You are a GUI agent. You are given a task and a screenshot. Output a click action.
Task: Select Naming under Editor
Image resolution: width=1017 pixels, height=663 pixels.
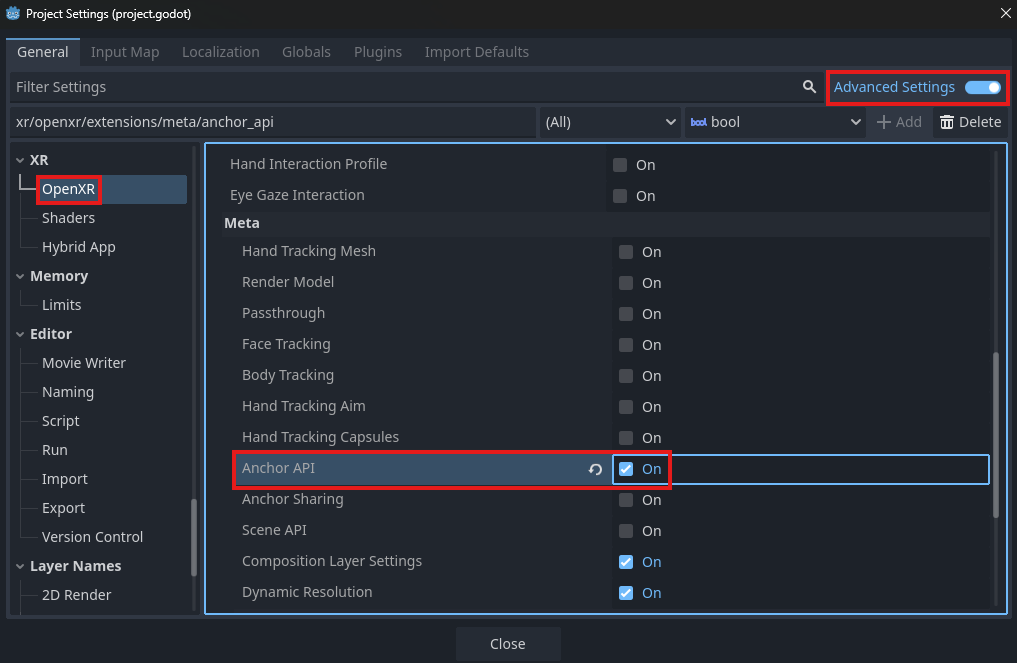(68, 392)
